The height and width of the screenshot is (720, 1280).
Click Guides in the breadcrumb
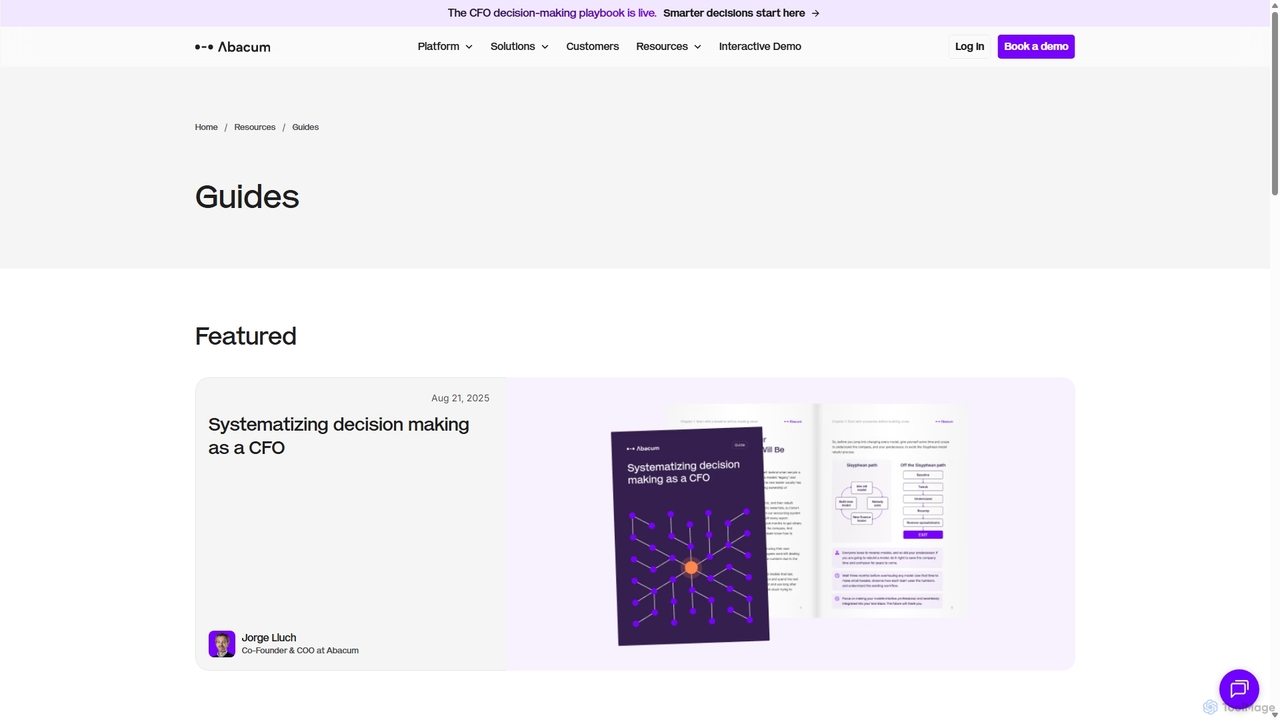305,127
